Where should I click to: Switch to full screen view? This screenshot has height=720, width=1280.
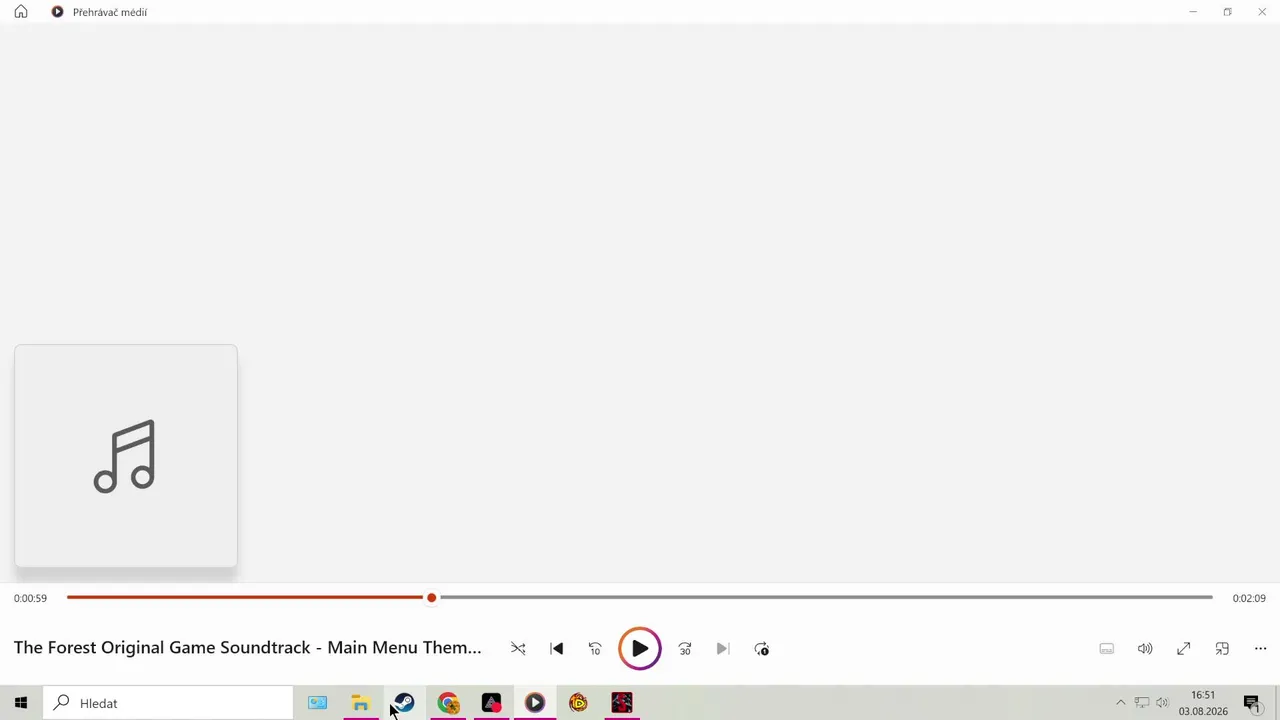point(1184,649)
